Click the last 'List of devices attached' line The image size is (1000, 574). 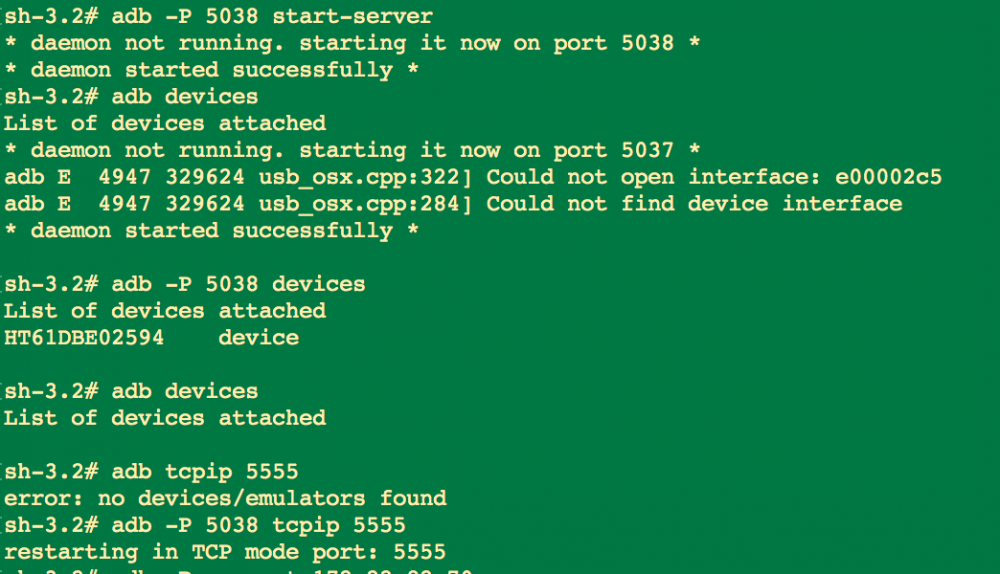coord(165,418)
